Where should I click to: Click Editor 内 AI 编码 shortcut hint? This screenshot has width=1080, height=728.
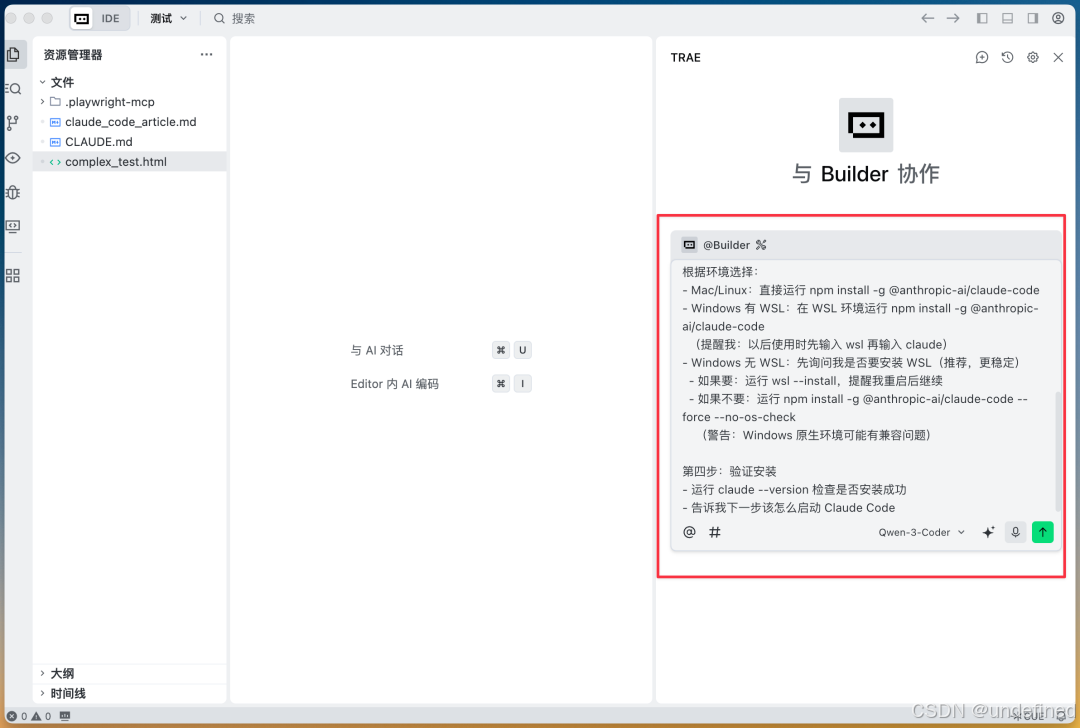click(x=395, y=384)
